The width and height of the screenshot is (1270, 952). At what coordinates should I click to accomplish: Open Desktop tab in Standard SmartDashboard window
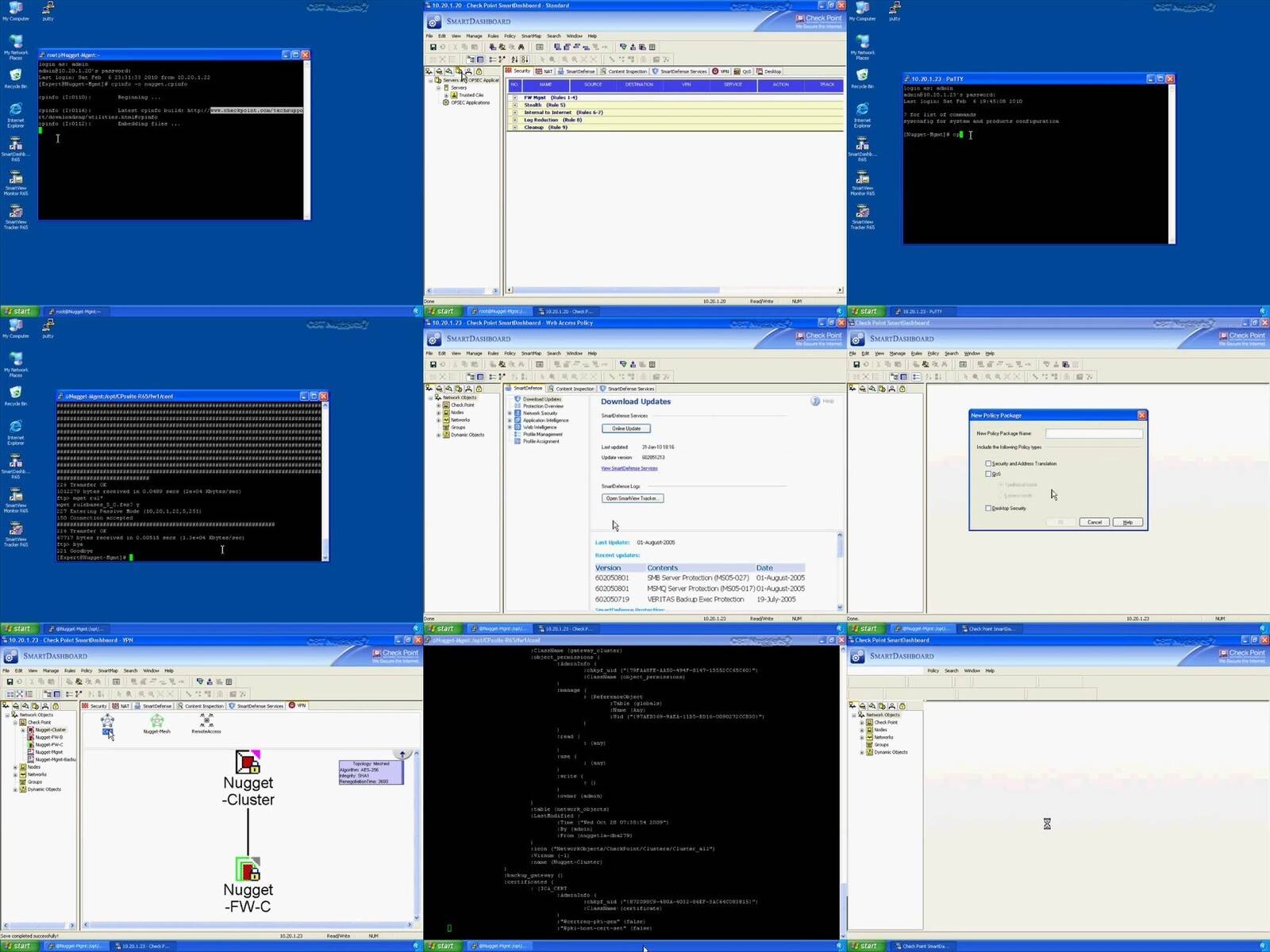(x=768, y=71)
